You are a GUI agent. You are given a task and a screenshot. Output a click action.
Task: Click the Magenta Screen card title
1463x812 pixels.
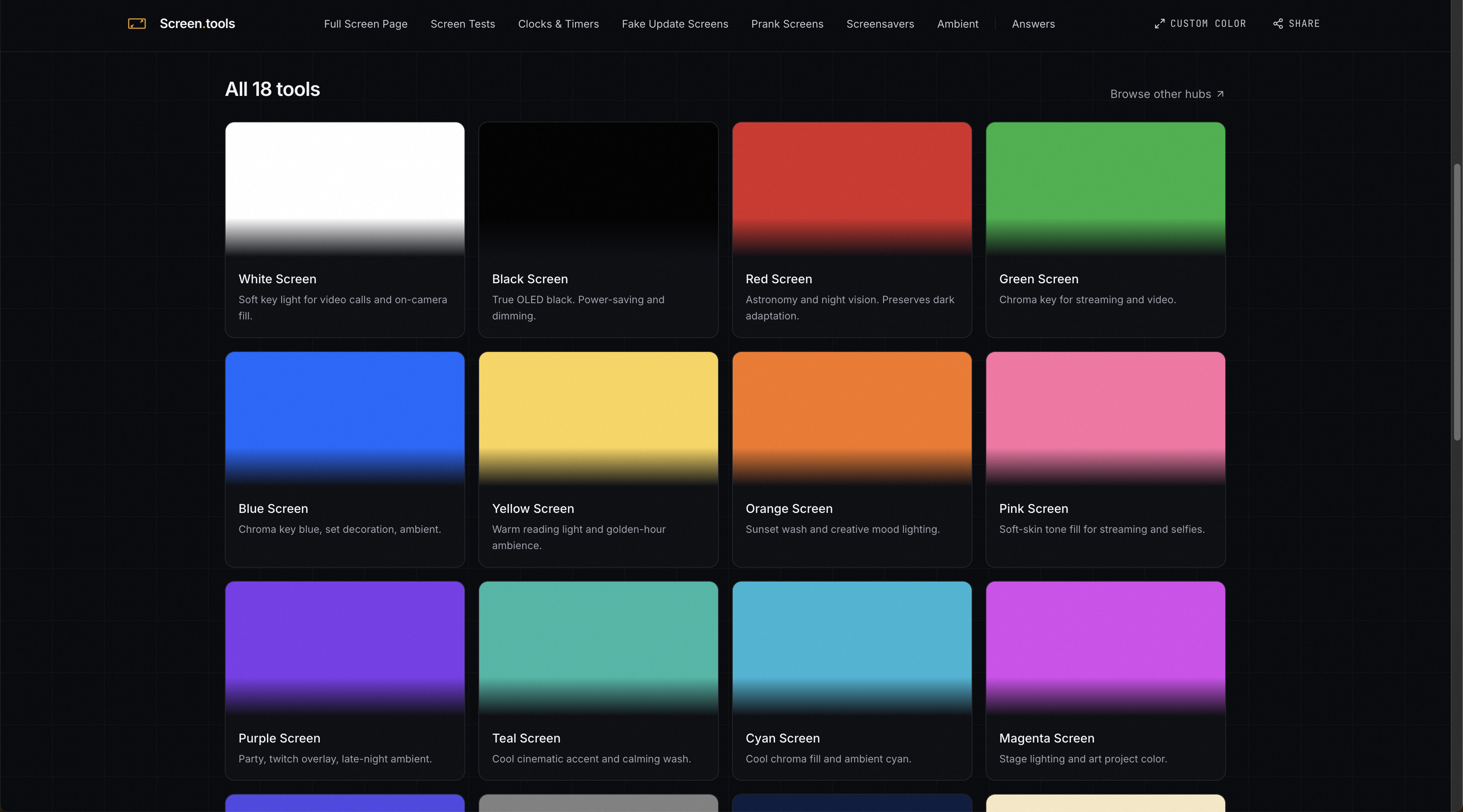(1047, 738)
